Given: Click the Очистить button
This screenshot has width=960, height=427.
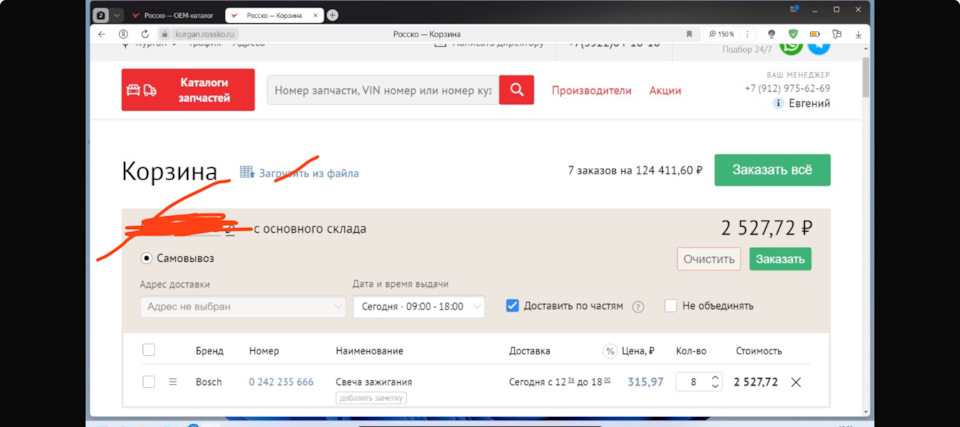Looking at the screenshot, I should tap(709, 259).
